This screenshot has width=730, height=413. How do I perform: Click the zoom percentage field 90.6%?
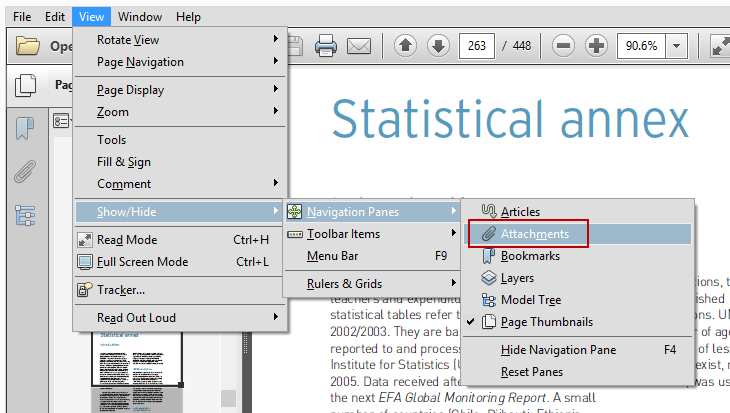pyautogui.click(x=642, y=46)
